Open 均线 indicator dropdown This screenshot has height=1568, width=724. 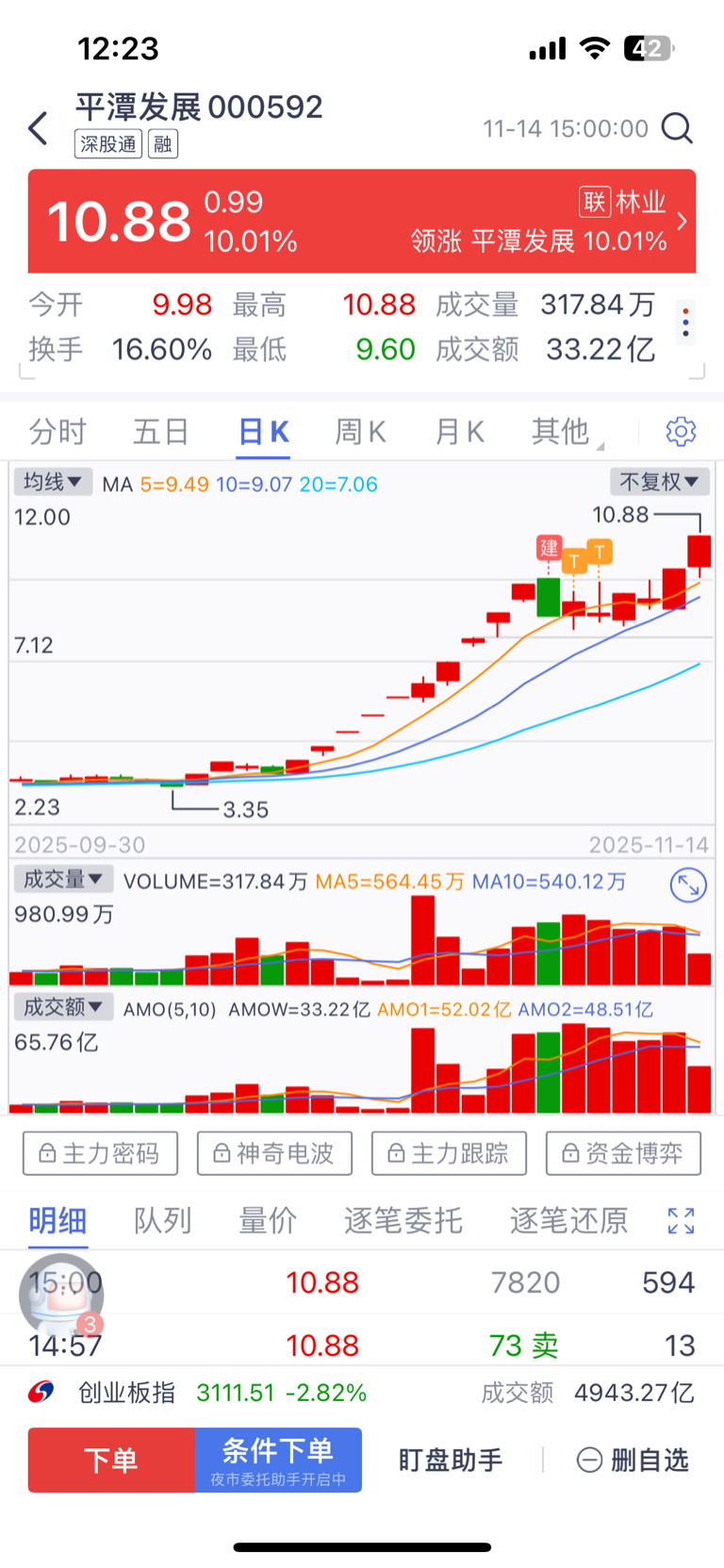coord(53,482)
